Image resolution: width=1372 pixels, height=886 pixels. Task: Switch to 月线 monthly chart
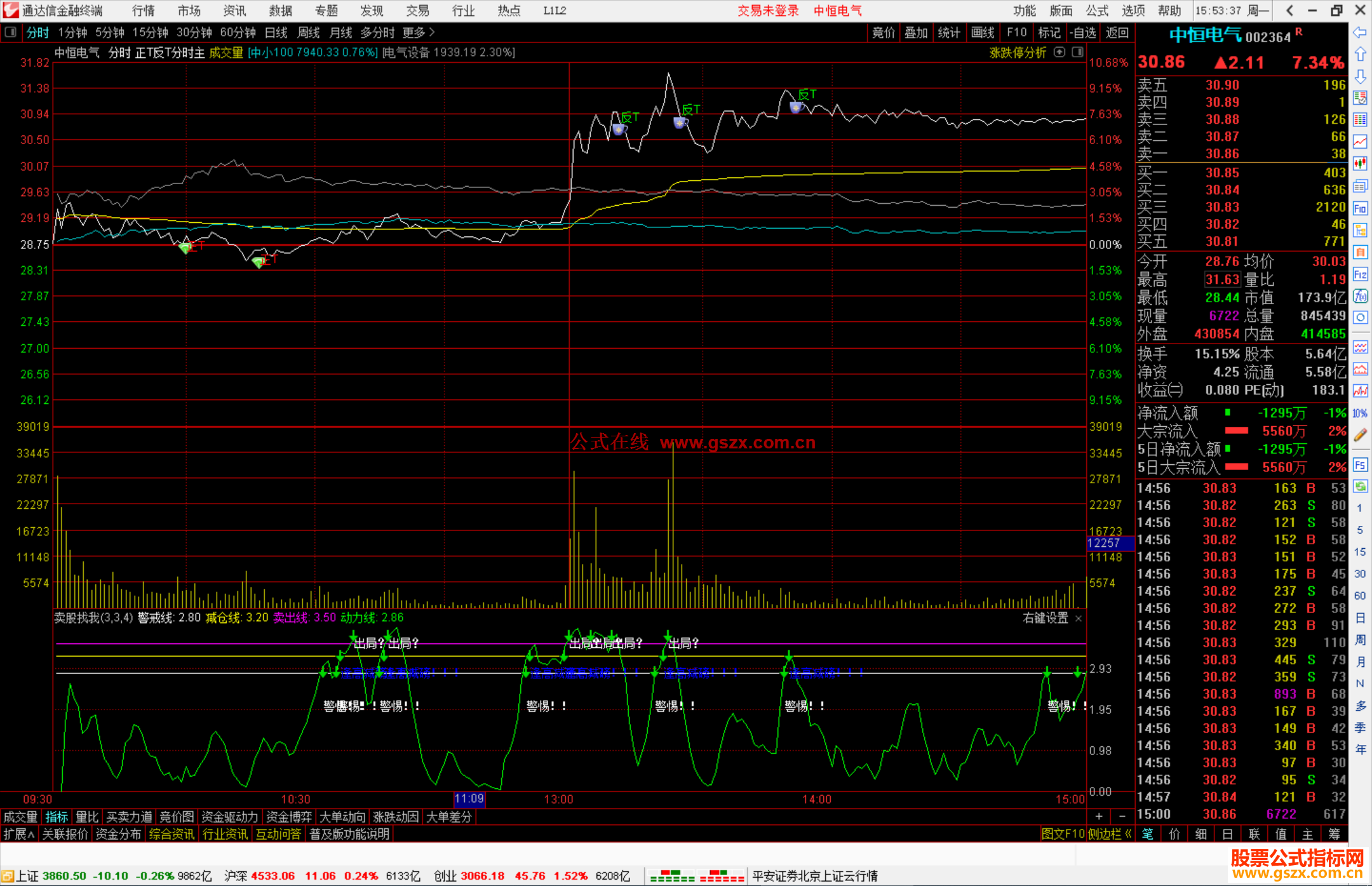pyautogui.click(x=341, y=32)
